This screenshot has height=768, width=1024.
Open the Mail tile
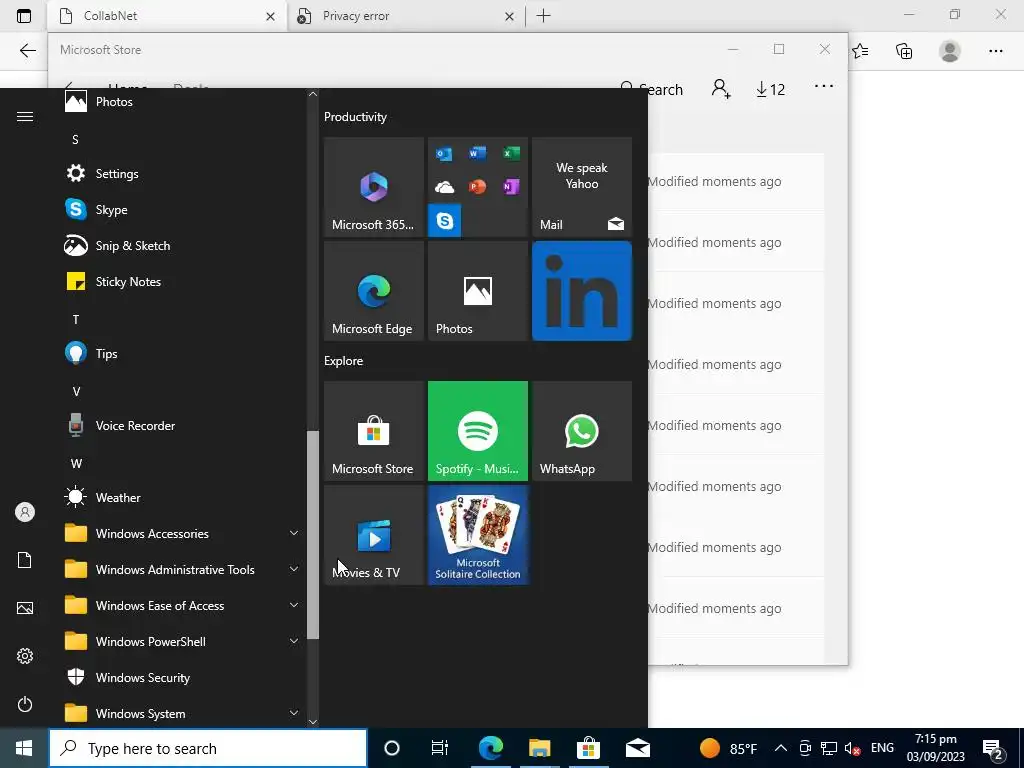(582, 187)
